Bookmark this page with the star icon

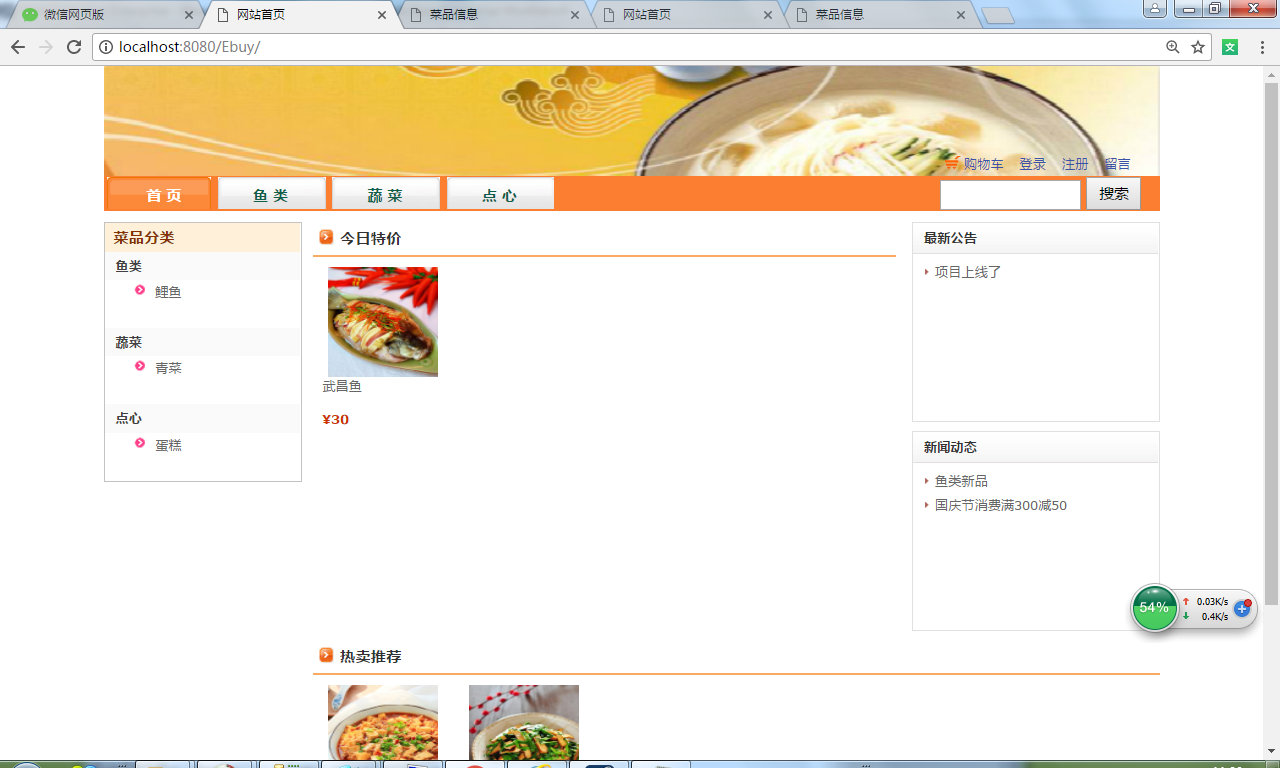[1198, 47]
